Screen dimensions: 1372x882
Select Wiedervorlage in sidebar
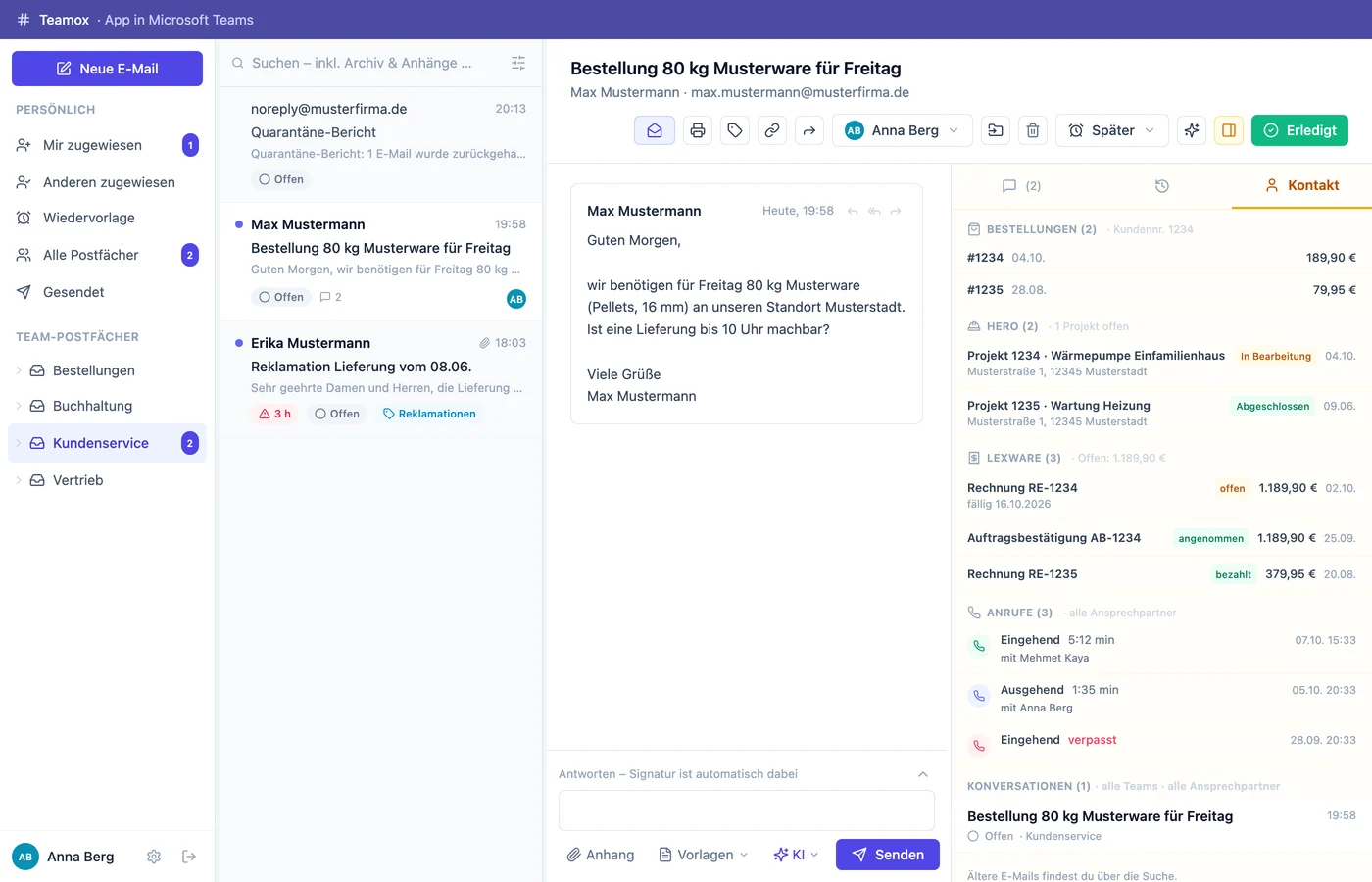108,218
